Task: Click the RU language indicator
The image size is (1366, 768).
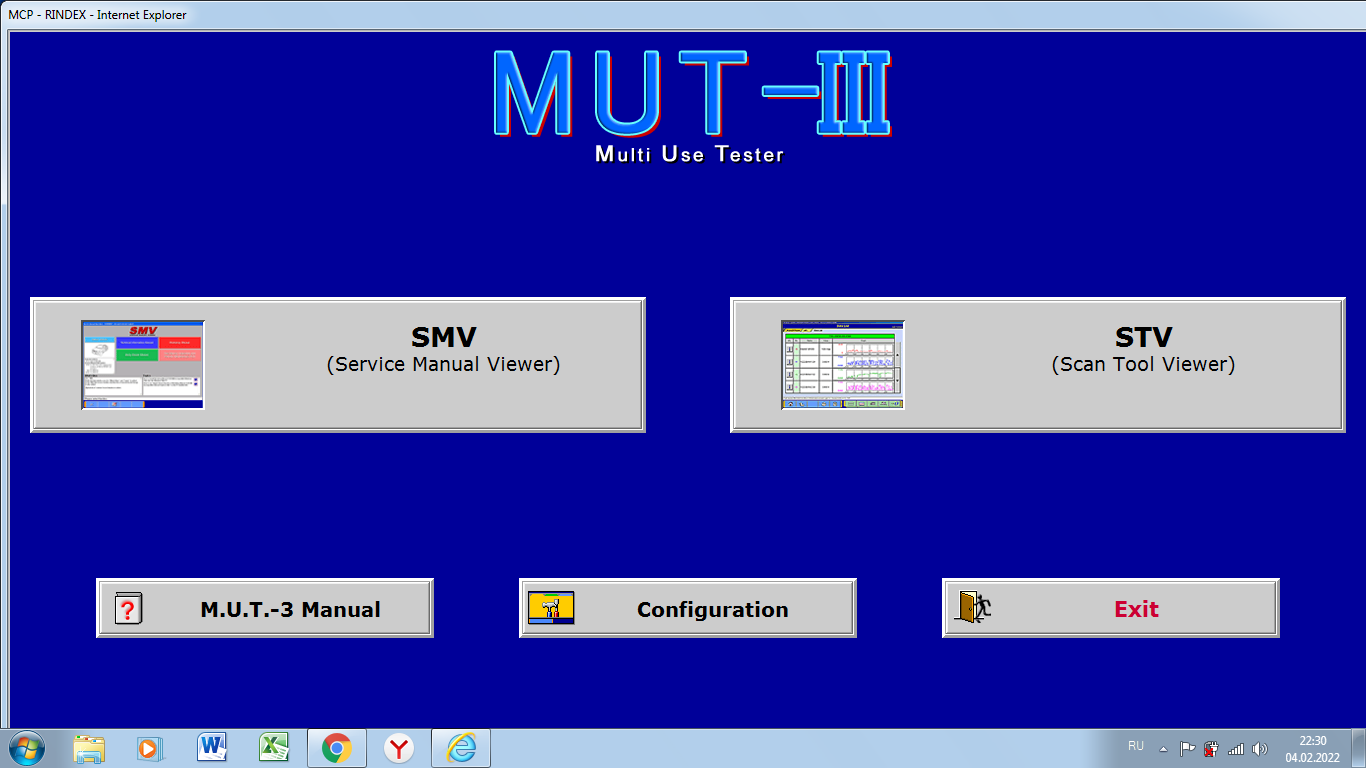Action: [x=1136, y=746]
